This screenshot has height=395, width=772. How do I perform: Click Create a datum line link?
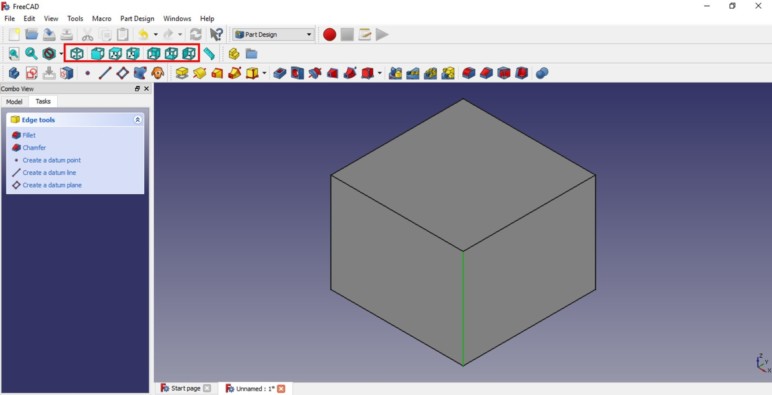49,172
